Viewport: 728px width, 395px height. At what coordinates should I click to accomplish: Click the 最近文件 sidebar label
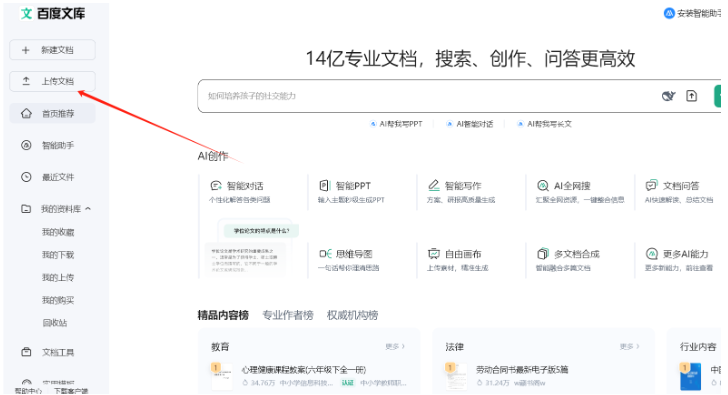tap(58, 177)
